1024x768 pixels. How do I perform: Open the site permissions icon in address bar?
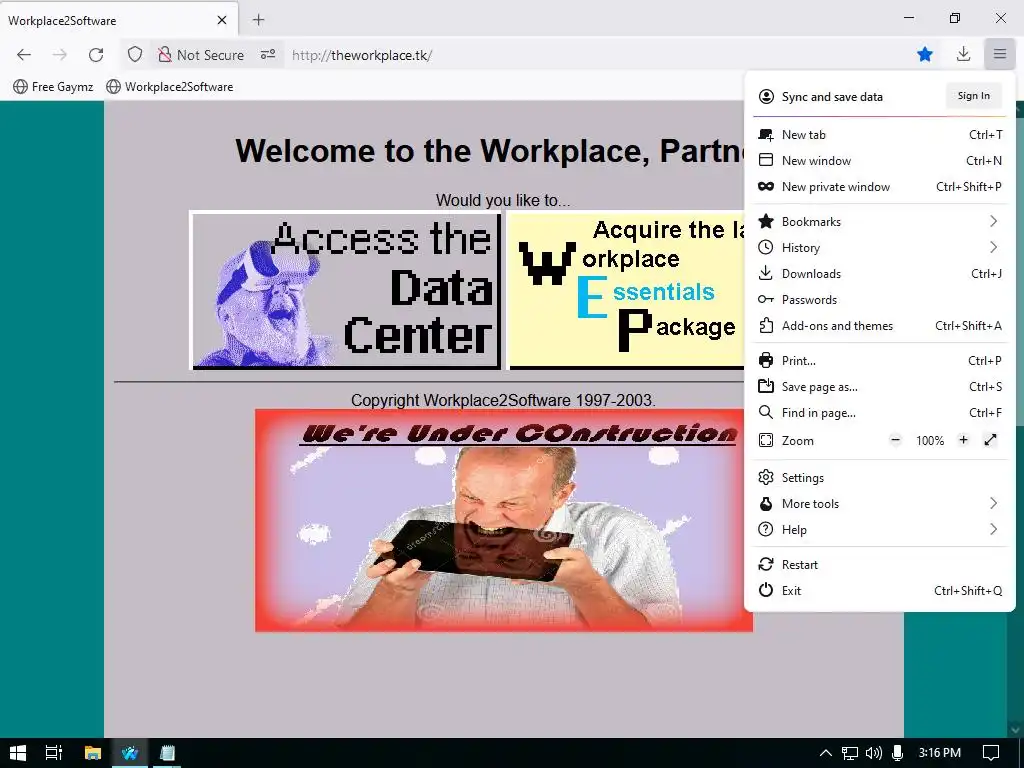[x=268, y=55]
